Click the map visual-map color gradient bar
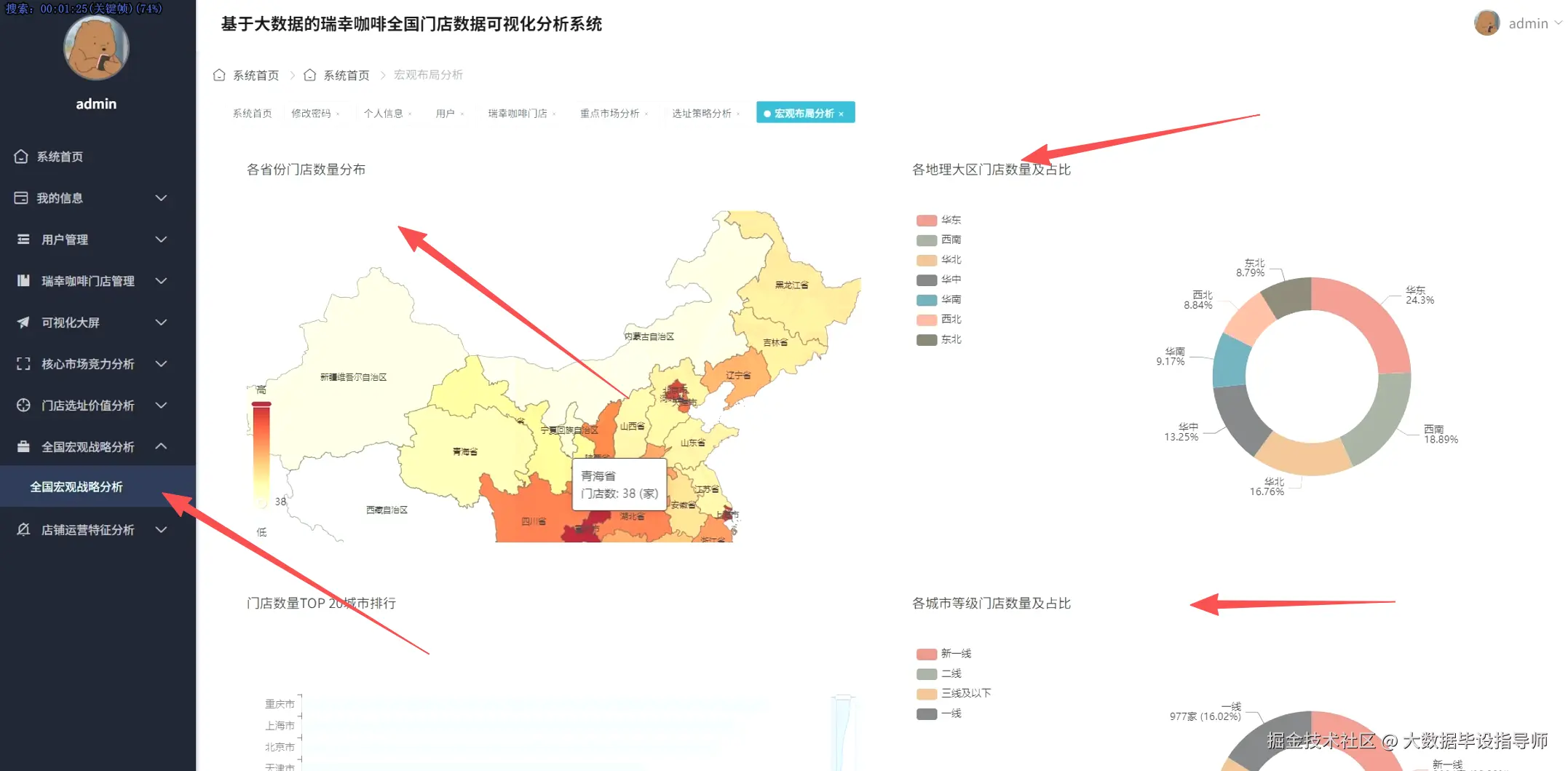This screenshot has width=1568, height=771. pos(261,454)
